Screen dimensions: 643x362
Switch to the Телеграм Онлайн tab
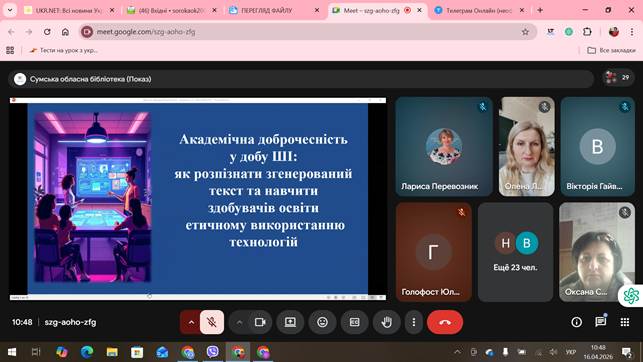click(x=479, y=11)
